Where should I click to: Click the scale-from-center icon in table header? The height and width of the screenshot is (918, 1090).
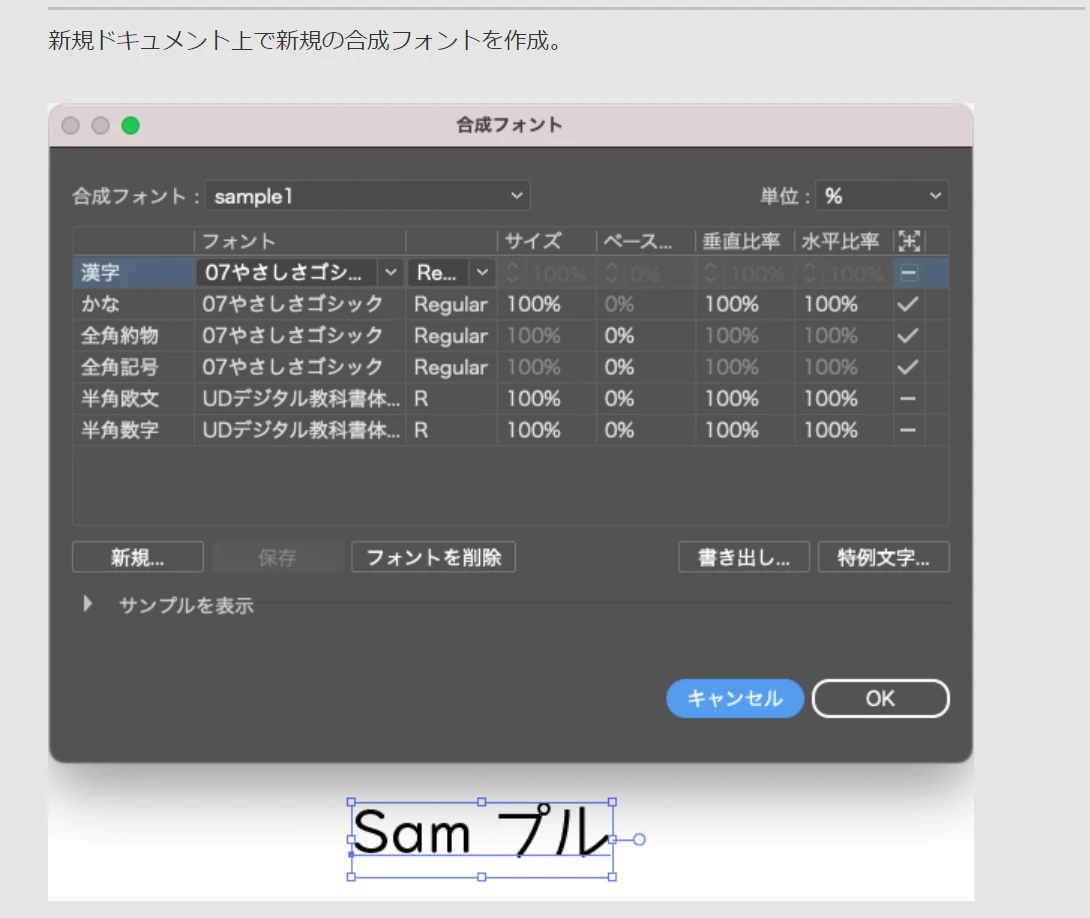click(x=909, y=241)
